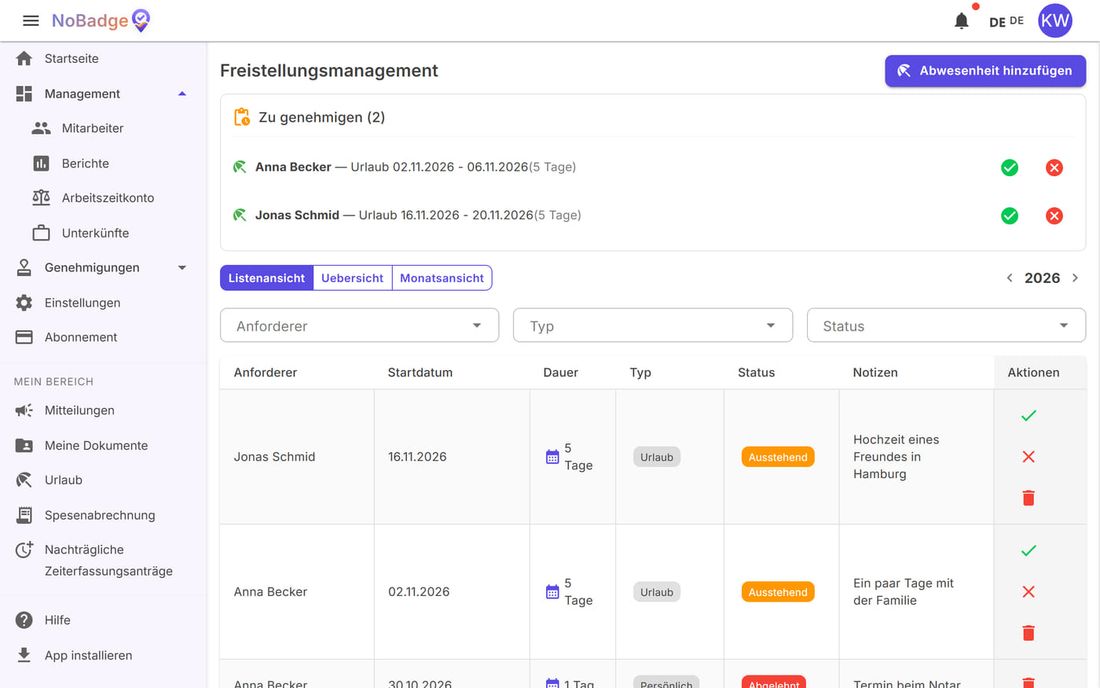The width and height of the screenshot is (1100, 688).
Task: Switch language using DE selector
Action: [1006, 22]
